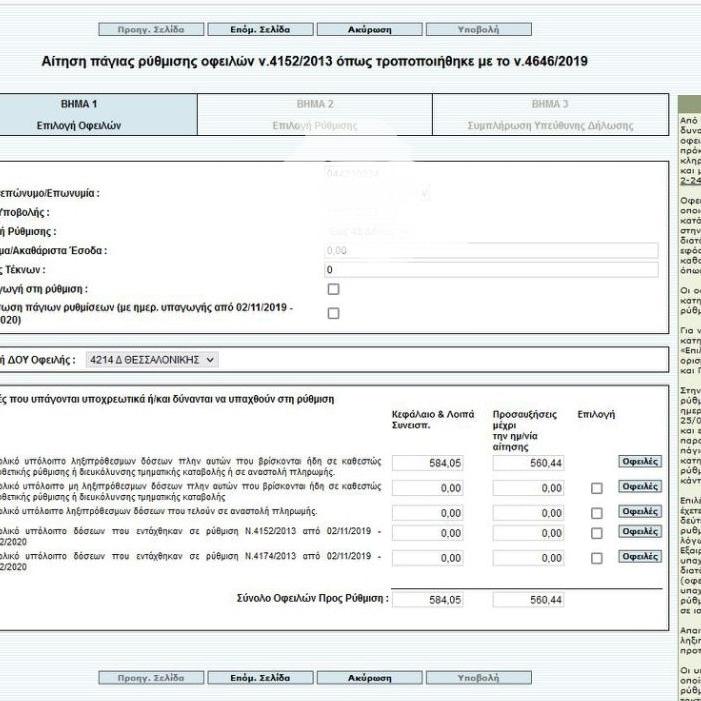Open the ΔΟΥ Οφειλής dropdown
Image resolution: width=701 pixels, height=701 pixels.
(x=151, y=359)
